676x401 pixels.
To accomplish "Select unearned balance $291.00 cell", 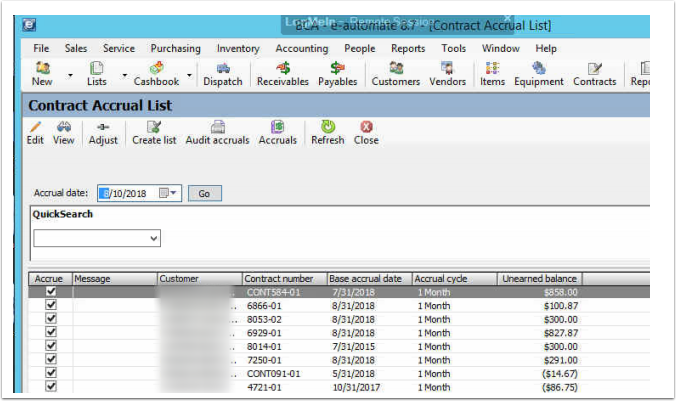I will [x=560, y=360].
